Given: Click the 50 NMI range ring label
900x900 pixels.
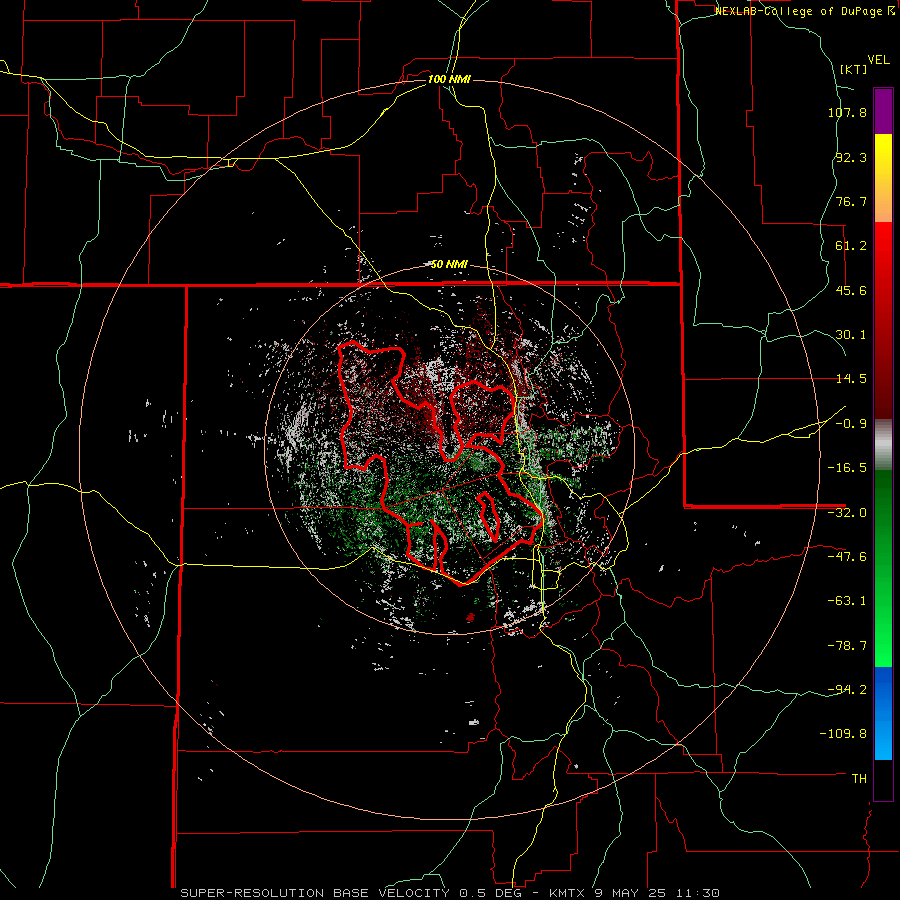Looking at the screenshot, I should pos(449,265).
